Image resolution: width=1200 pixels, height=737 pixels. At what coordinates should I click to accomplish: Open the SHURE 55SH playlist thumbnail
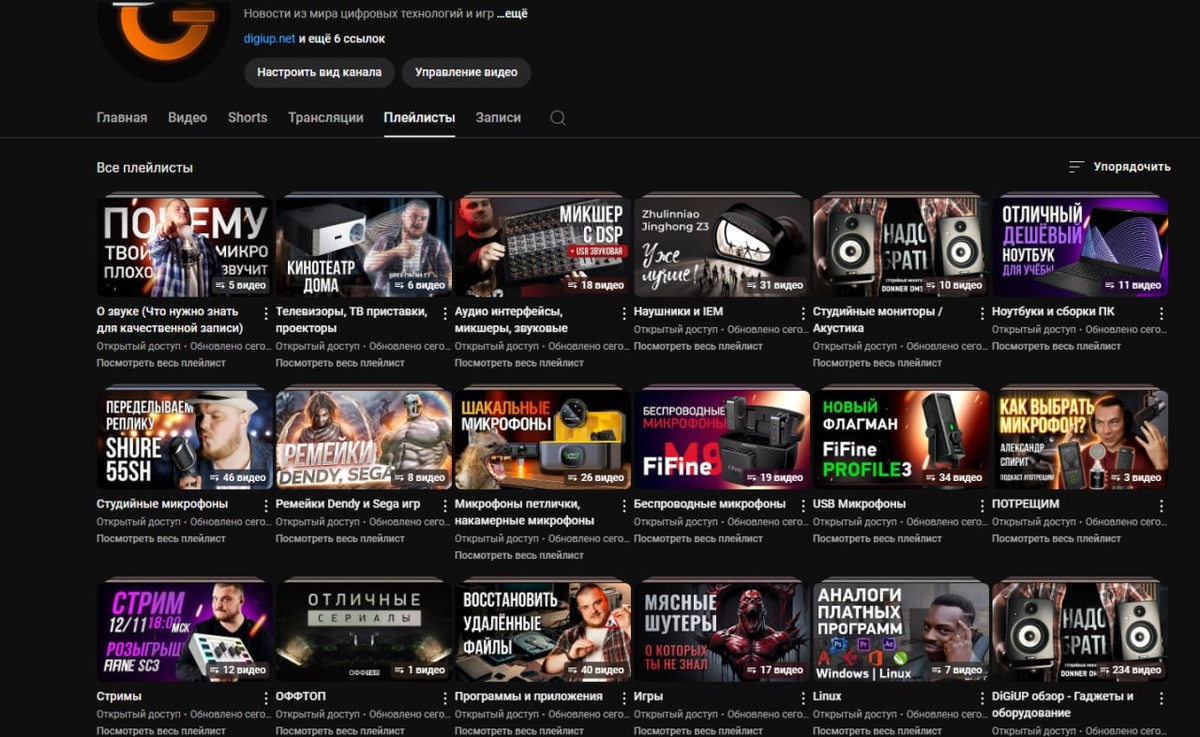click(184, 439)
